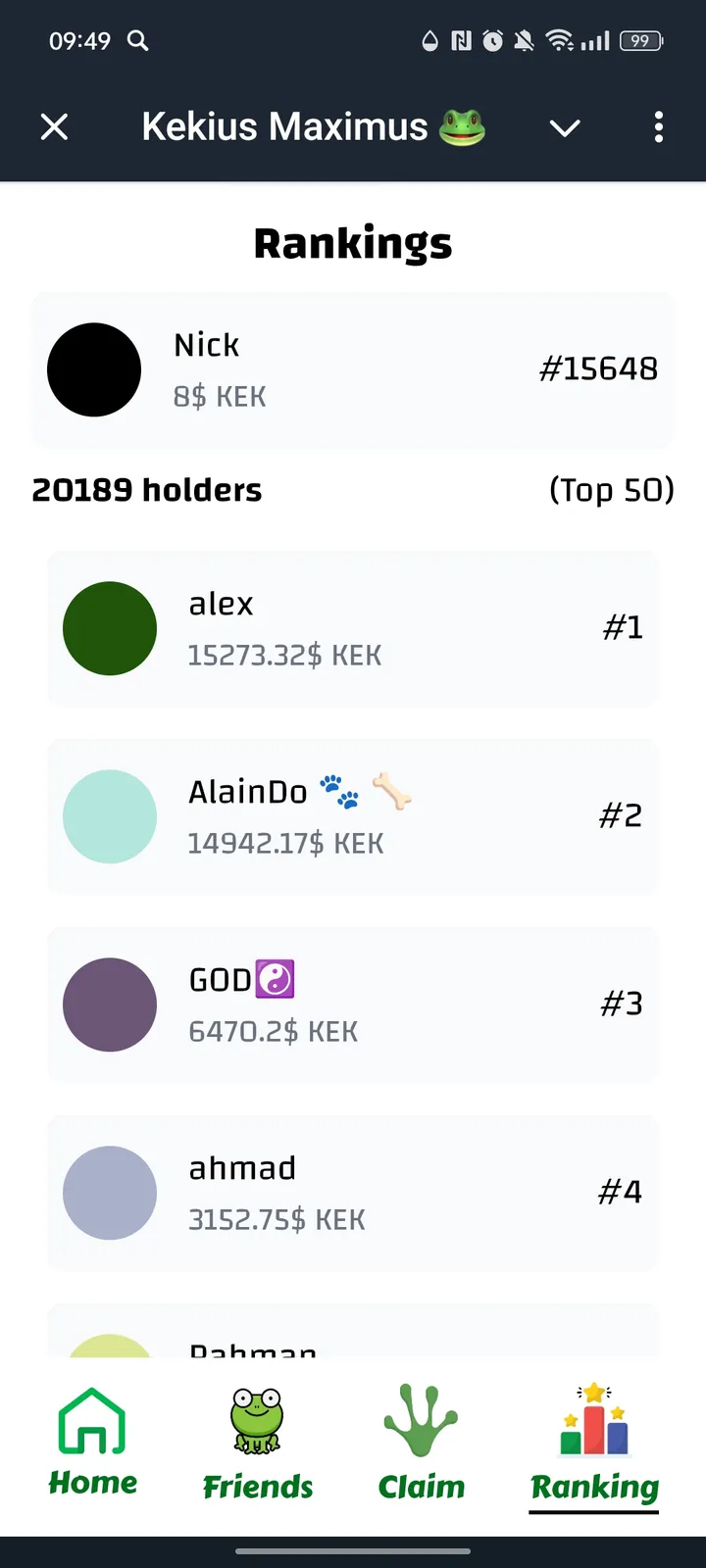Tap Nick's #15648 rank number
The width and height of the screenshot is (706, 1568).
coord(598,368)
